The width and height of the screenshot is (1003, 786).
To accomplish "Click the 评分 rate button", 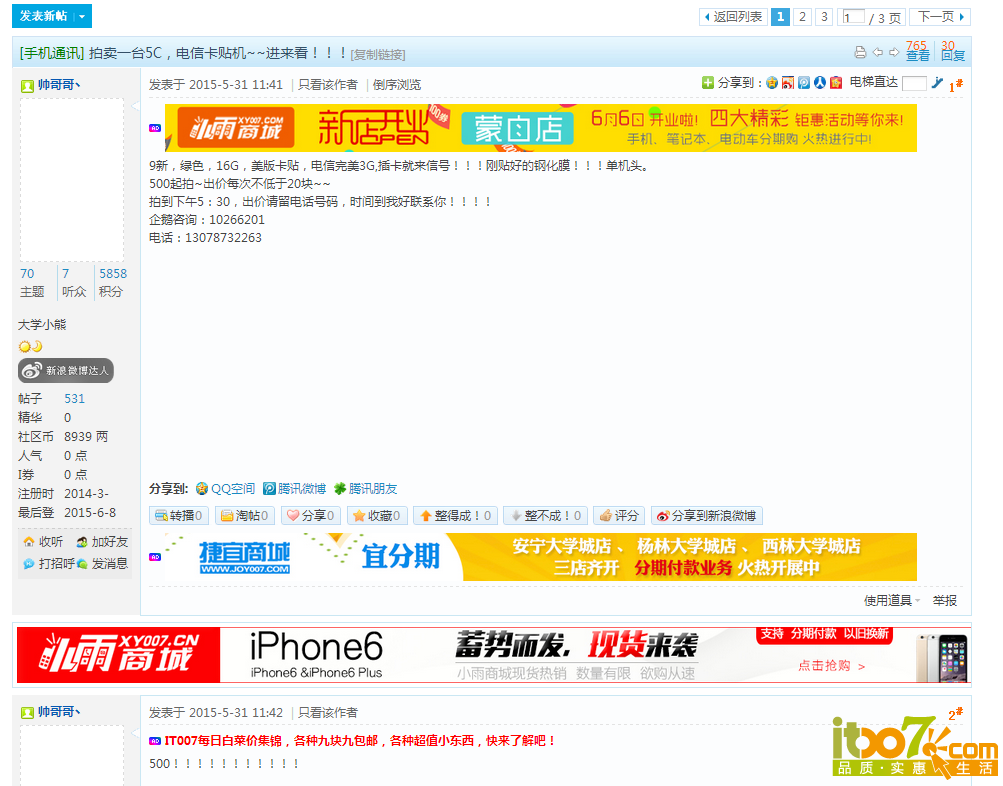I will (x=619, y=515).
